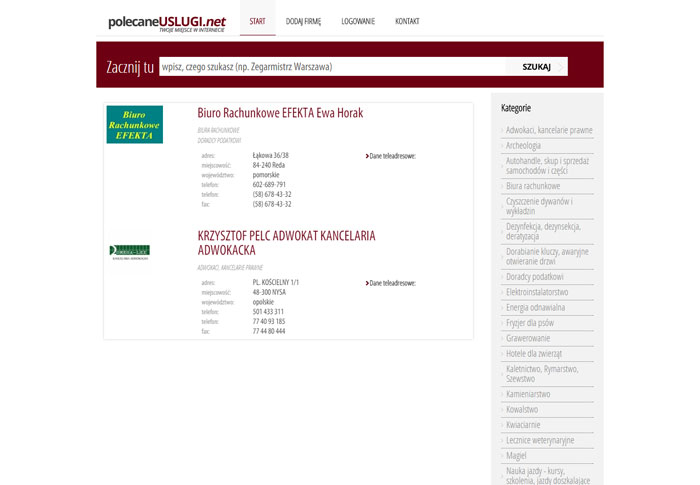Image resolution: width=700 pixels, height=485 pixels.
Task: Click the 'Biura rachunkowe' tag under EFEKTA
Action: click(218, 130)
